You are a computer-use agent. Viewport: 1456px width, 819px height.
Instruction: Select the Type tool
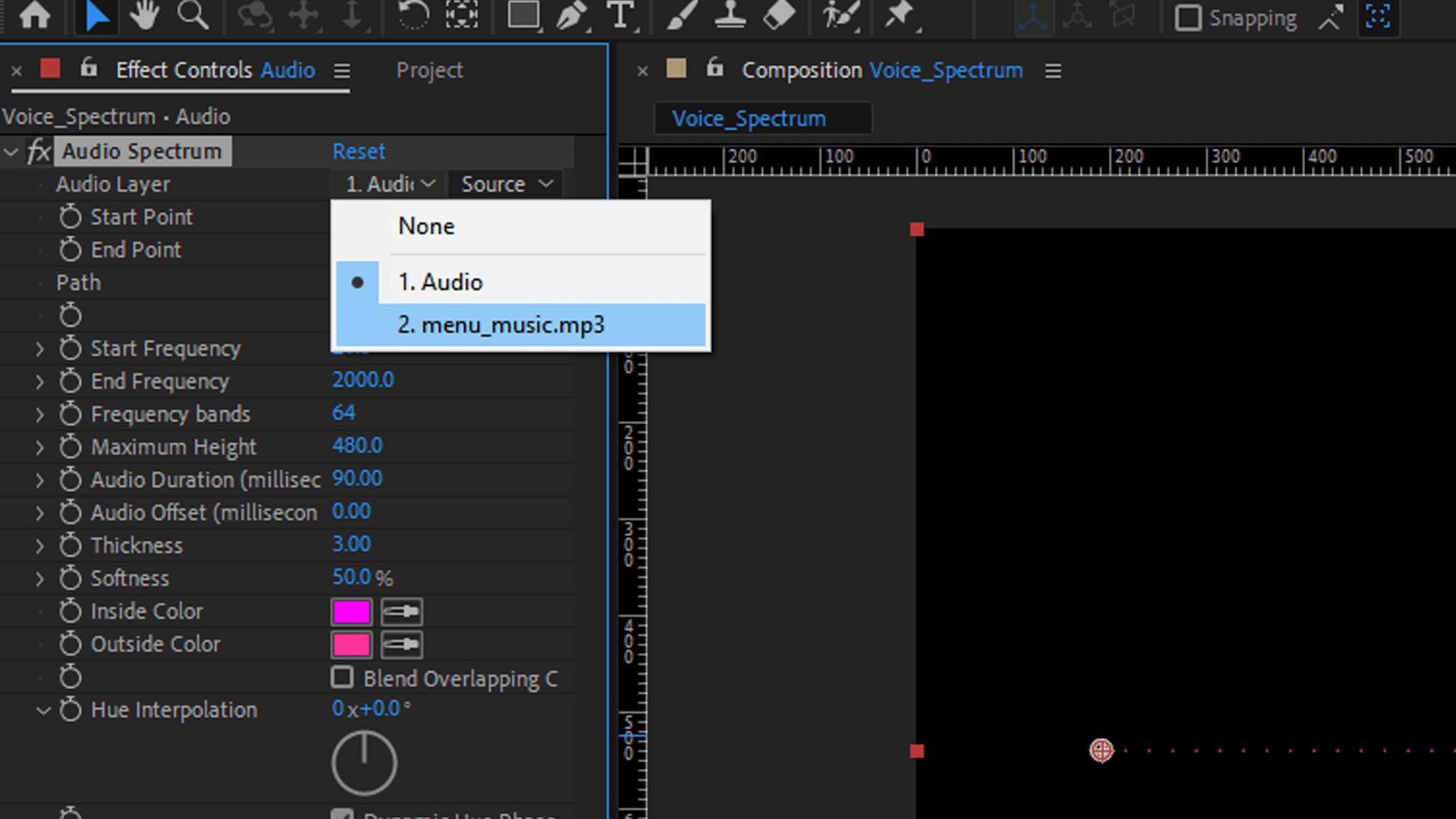(x=620, y=15)
